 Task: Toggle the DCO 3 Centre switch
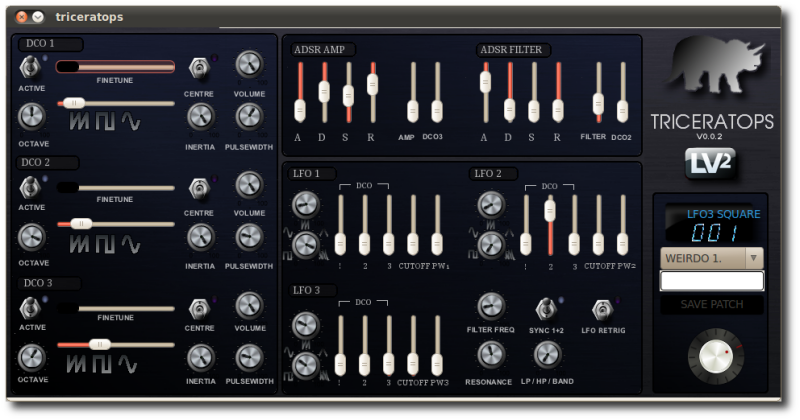tap(199, 309)
